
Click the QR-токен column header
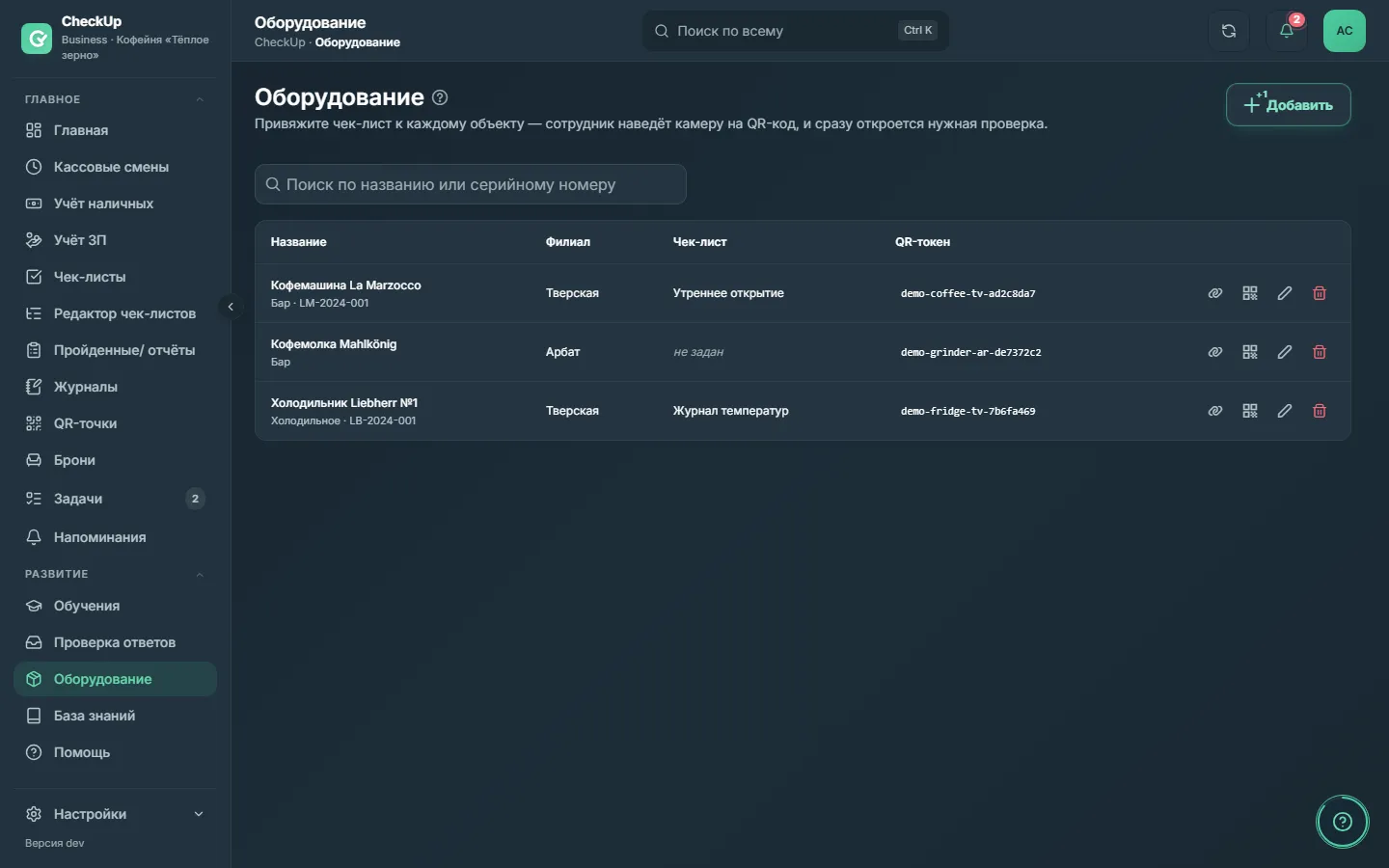tap(922, 242)
